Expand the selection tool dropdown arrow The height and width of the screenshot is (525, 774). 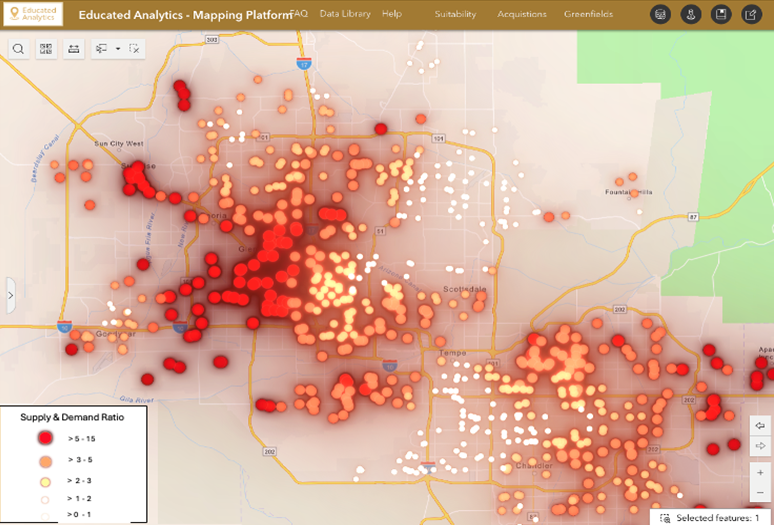click(x=118, y=48)
